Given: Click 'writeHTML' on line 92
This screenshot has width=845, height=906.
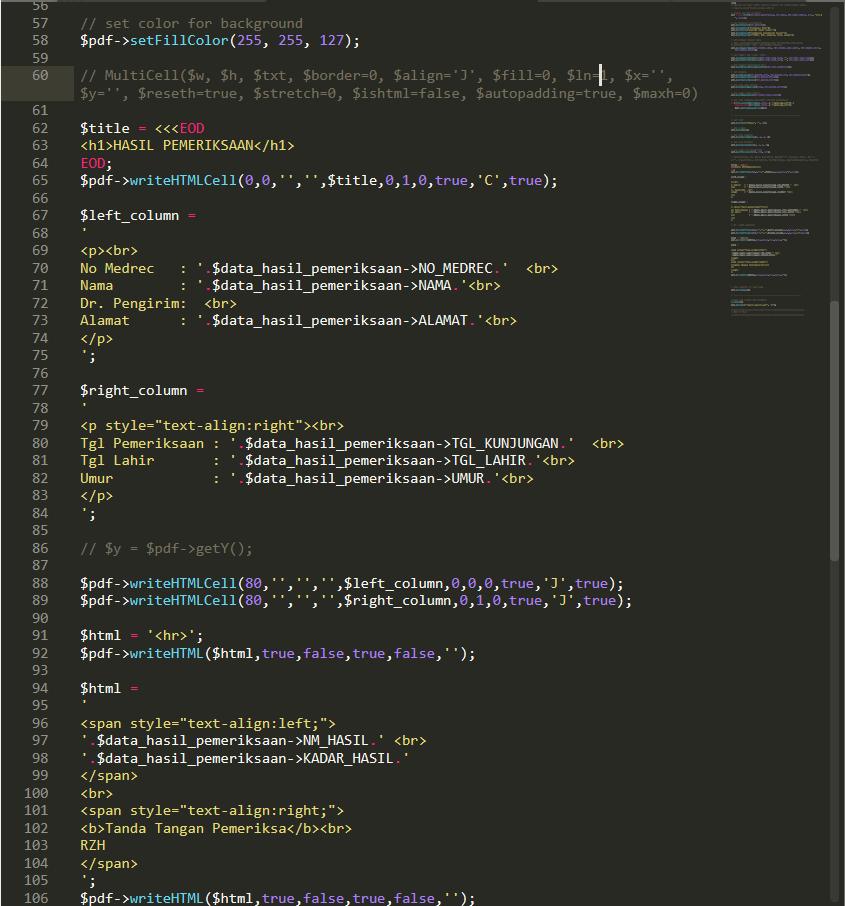Looking at the screenshot, I should pos(167,653).
